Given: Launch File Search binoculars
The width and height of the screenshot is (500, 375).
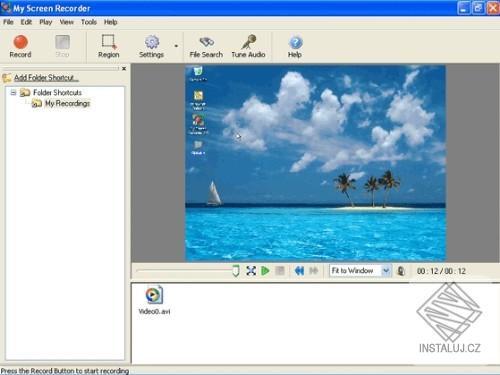Looking at the screenshot, I should point(206,46).
